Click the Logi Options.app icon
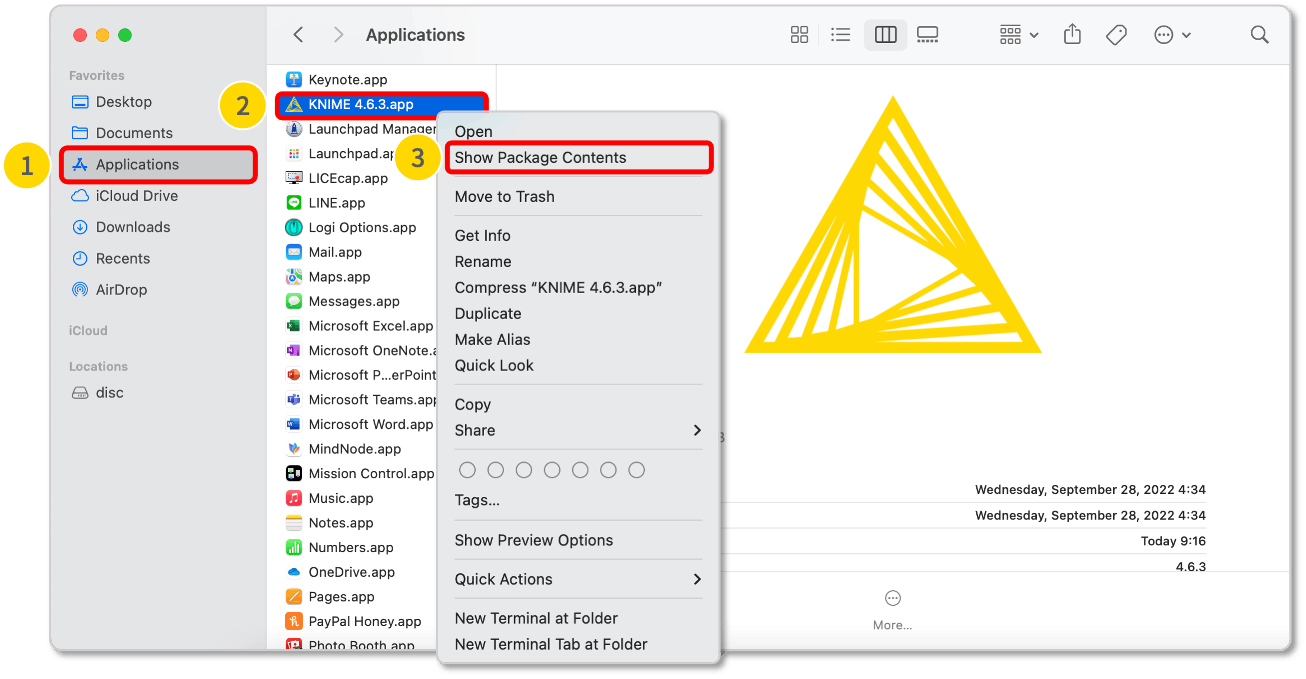 pyautogui.click(x=294, y=227)
